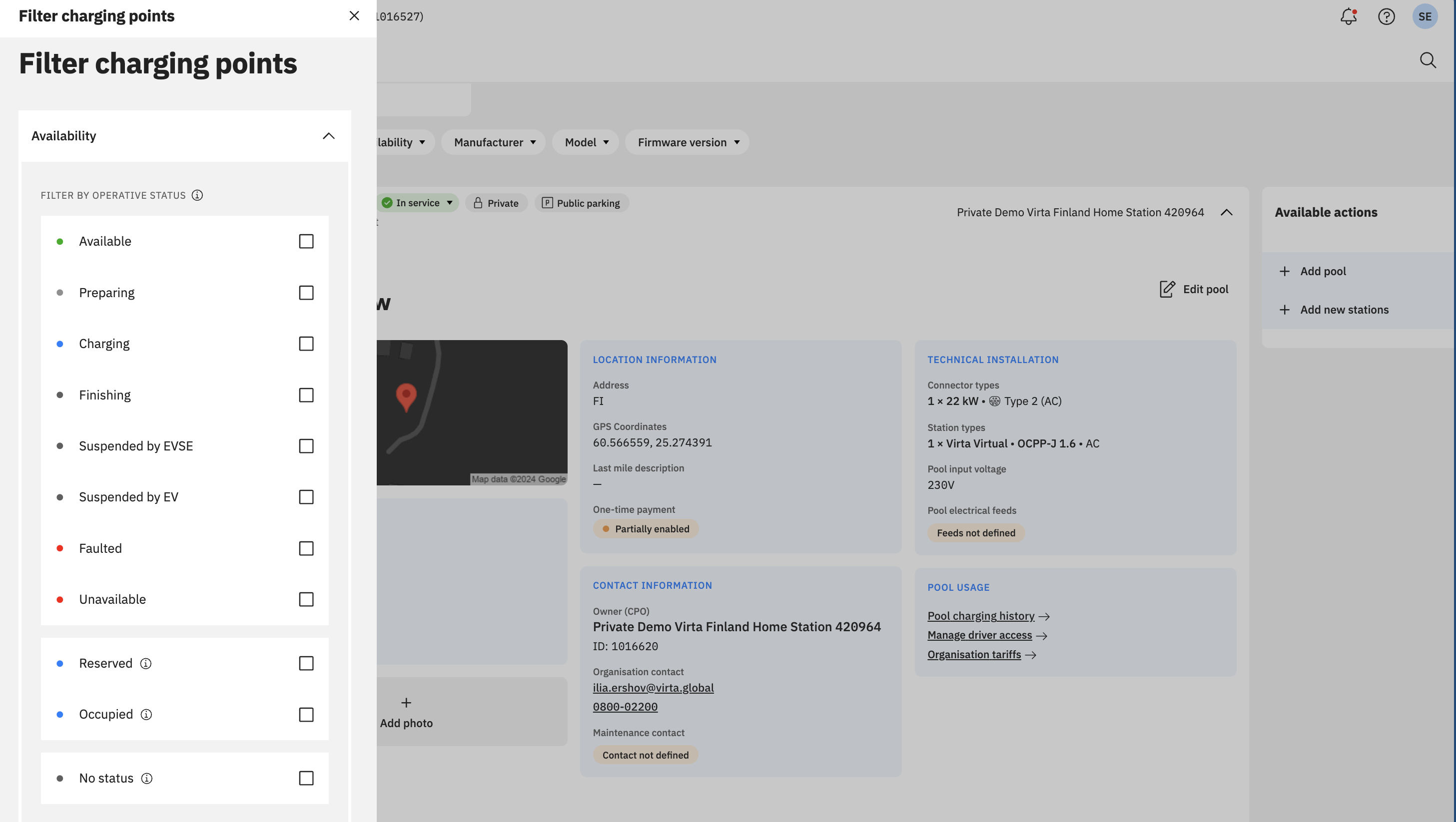The height and width of the screenshot is (822, 1456).
Task: Open the SE user avatar menu
Action: coord(1425,16)
